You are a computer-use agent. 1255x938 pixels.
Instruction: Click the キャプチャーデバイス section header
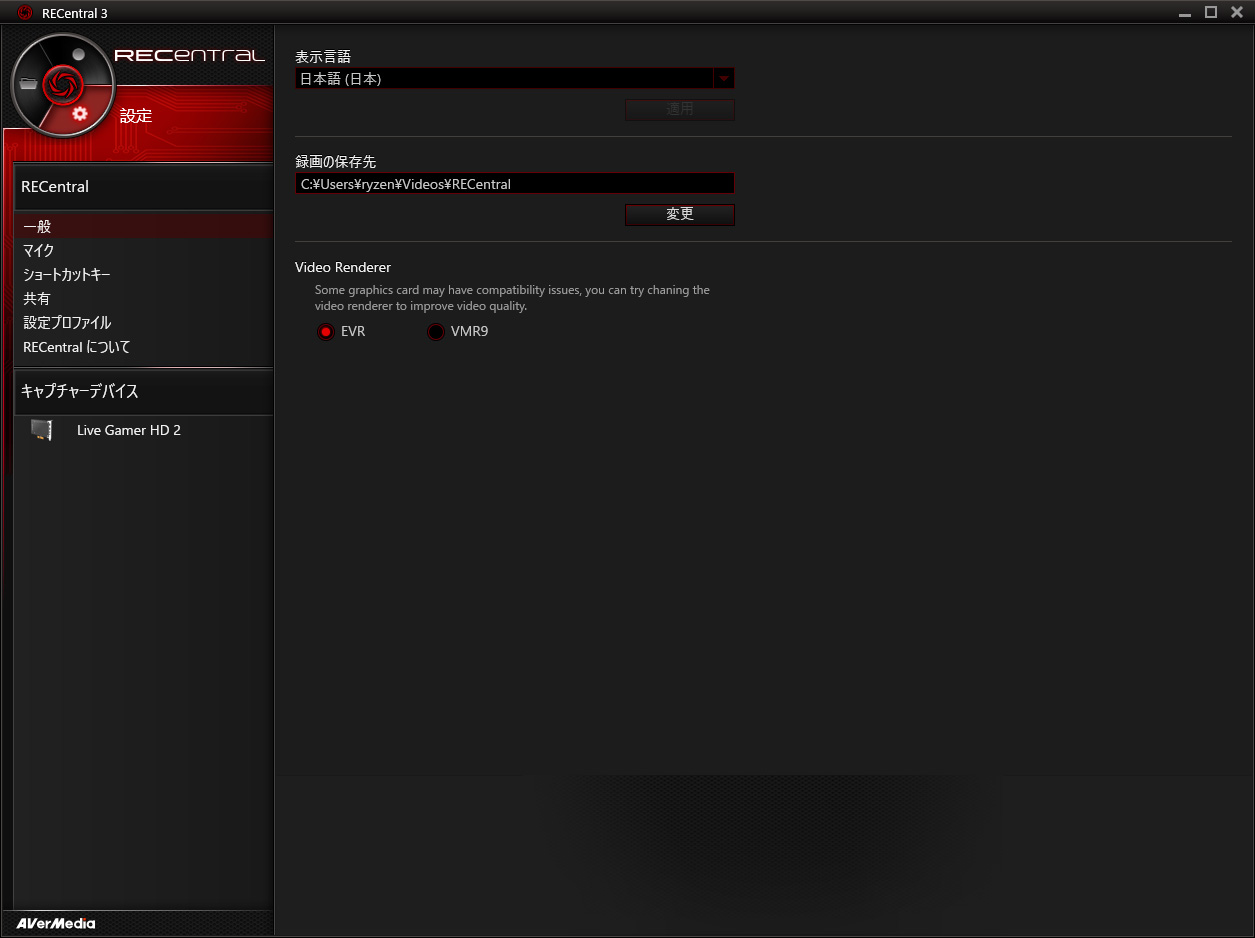[144, 391]
